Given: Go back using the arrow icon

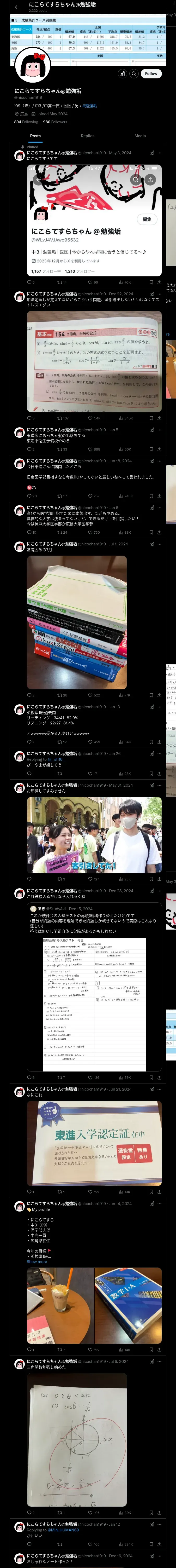Looking at the screenshot, I should [x=17, y=7].
